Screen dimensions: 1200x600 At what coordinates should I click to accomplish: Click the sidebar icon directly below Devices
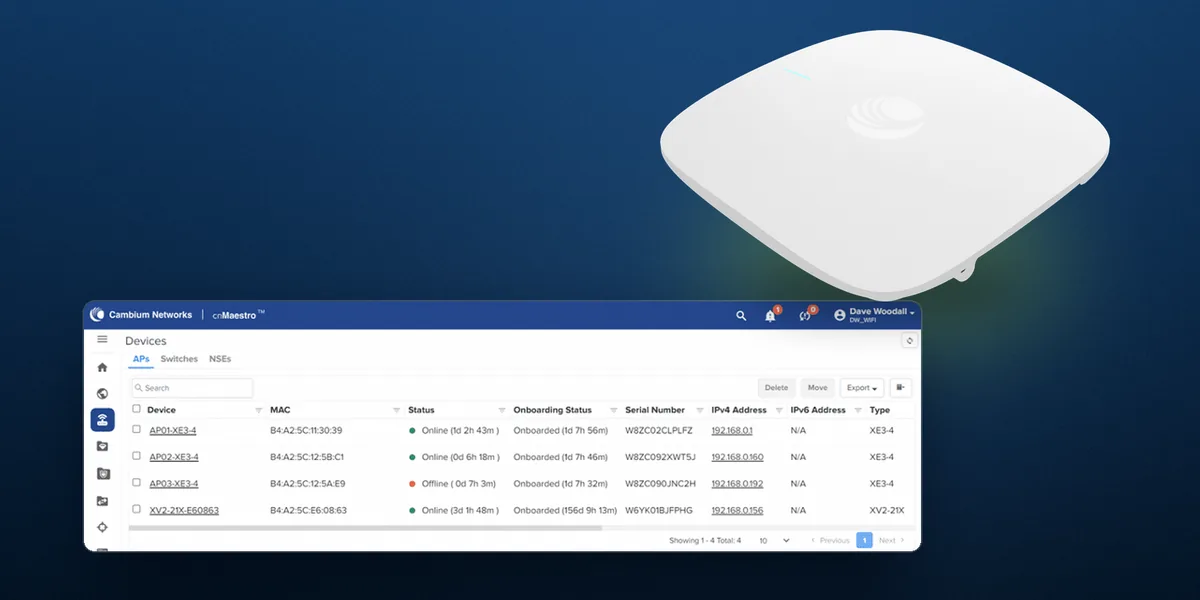click(x=102, y=447)
